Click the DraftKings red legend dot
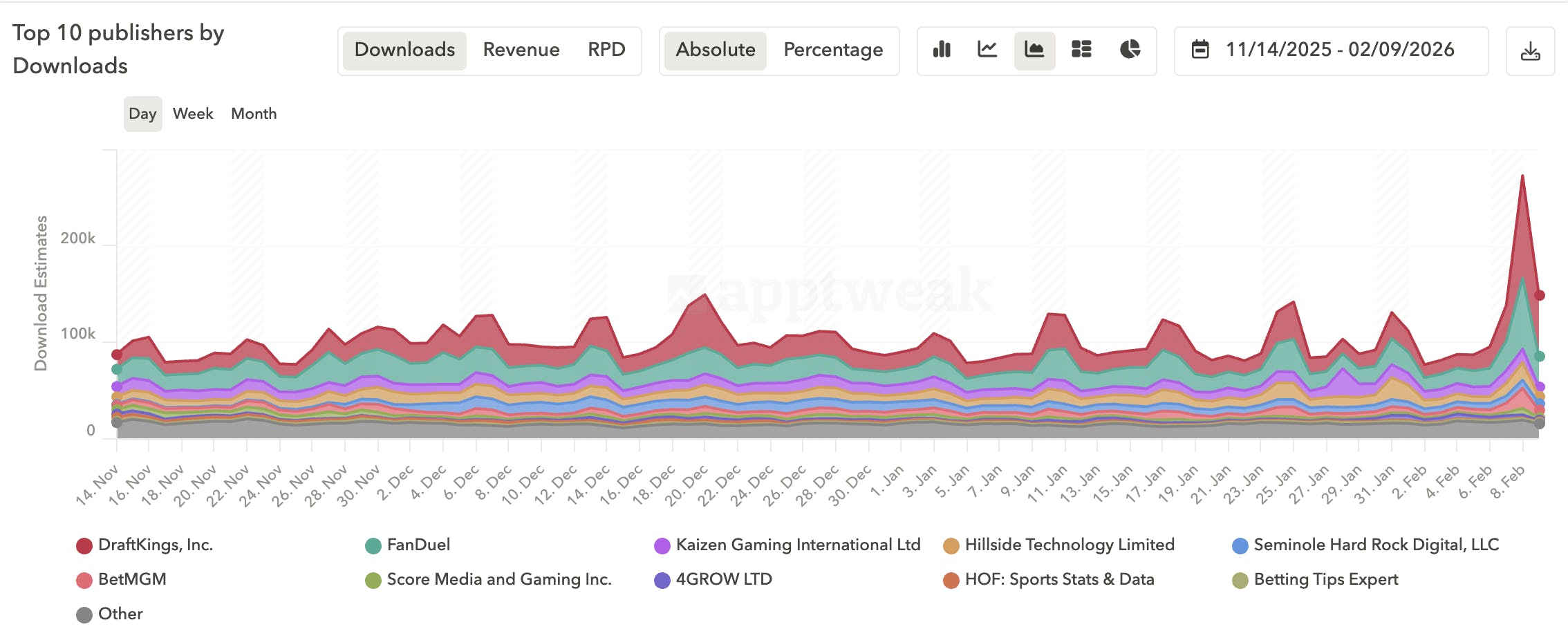1568x629 pixels. pyautogui.click(x=84, y=545)
